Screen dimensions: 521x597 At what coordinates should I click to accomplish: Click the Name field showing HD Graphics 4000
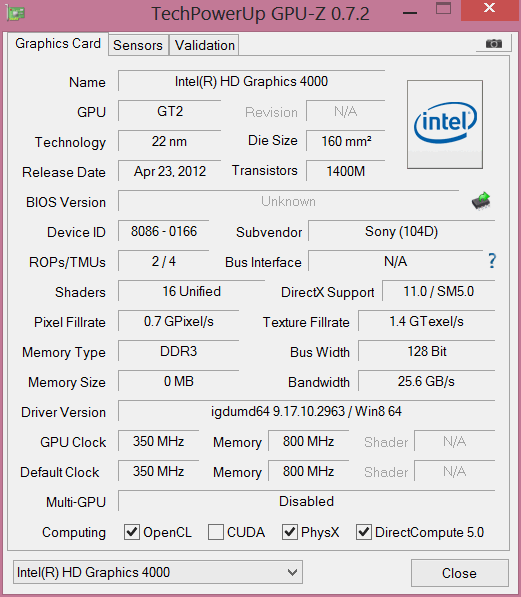pyautogui.click(x=251, y=81)
